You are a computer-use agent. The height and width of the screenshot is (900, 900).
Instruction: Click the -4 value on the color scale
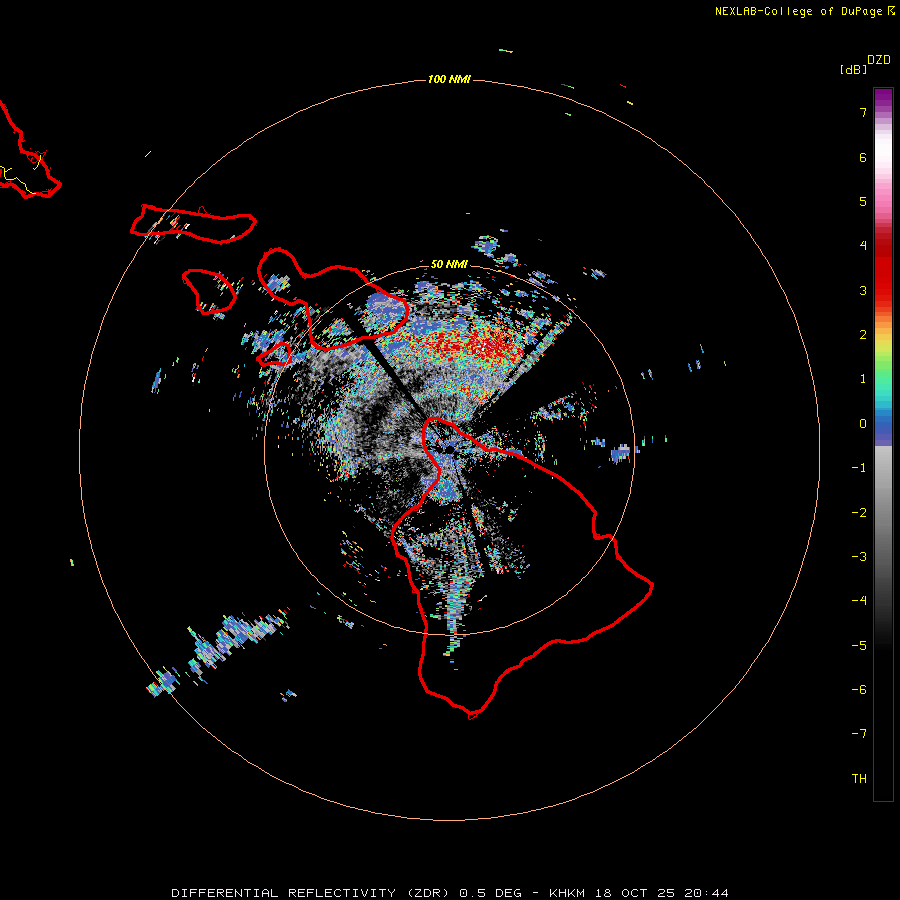coord(859,601)
